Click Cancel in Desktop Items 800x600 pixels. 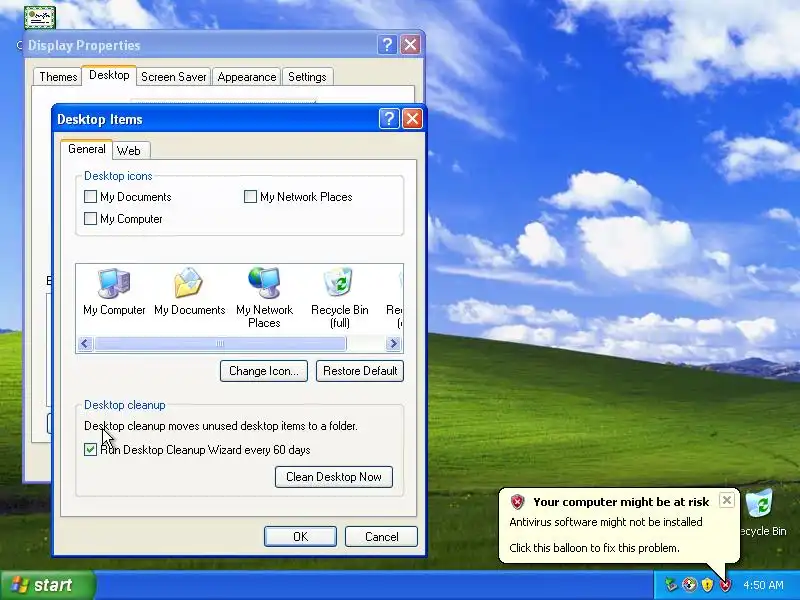381,537
